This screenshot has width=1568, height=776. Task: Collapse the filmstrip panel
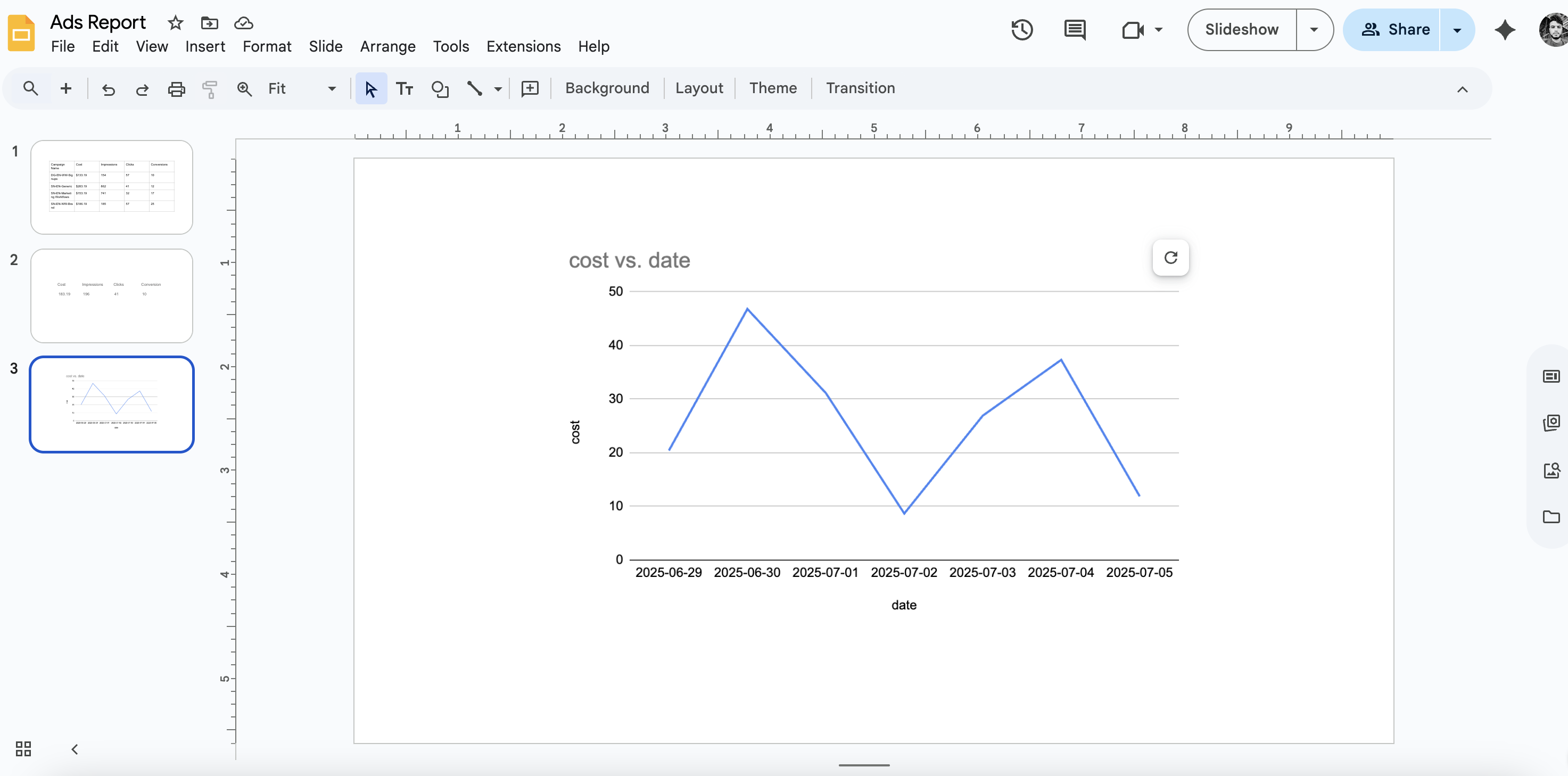point(75,749)
